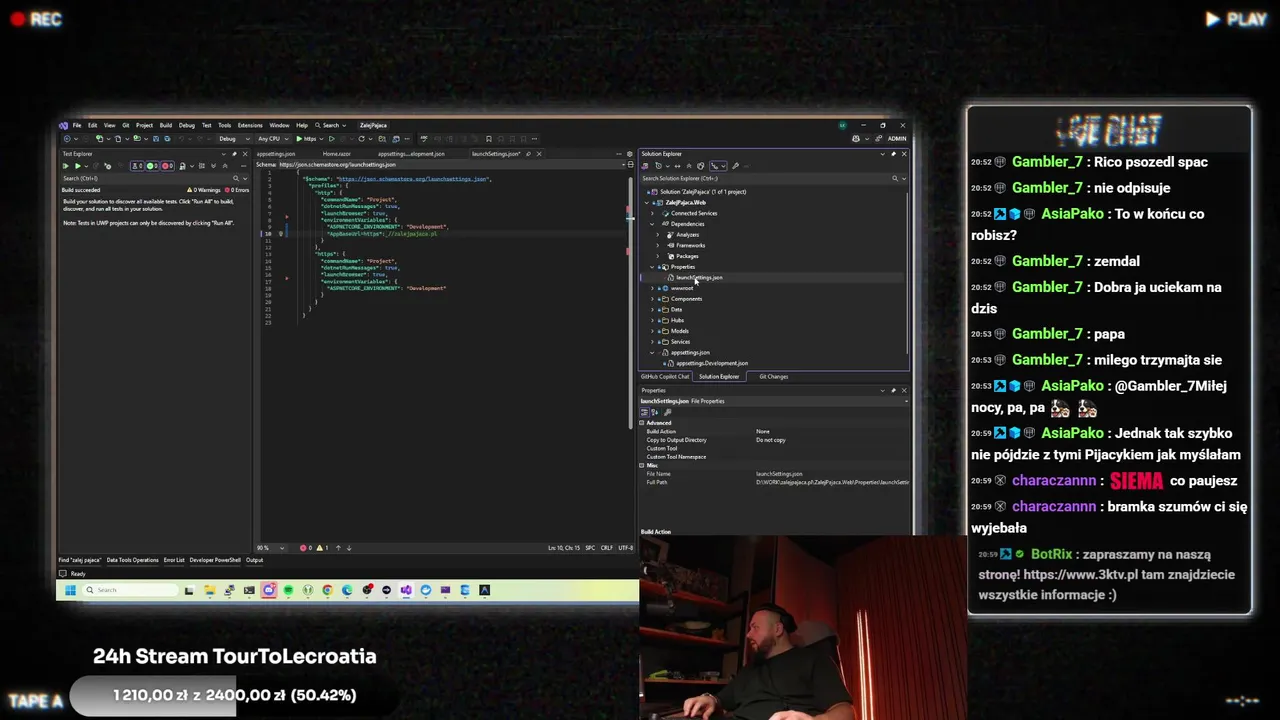1280x720 pixels.
Task: Click the search magnifier in Test Explorer
Action: click(x=236, y=178)
